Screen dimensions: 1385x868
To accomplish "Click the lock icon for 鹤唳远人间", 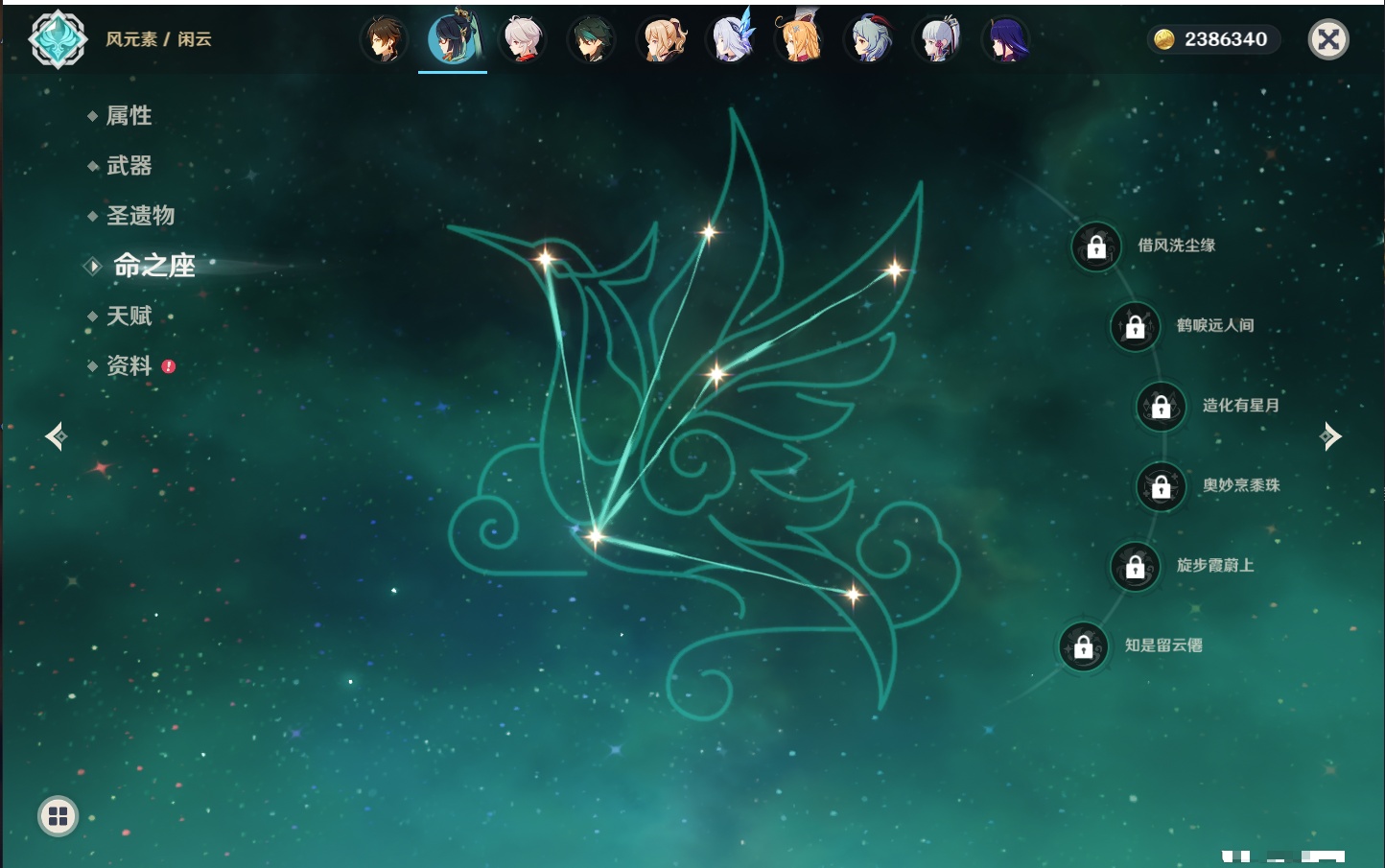I will (x=1135, y=326).
